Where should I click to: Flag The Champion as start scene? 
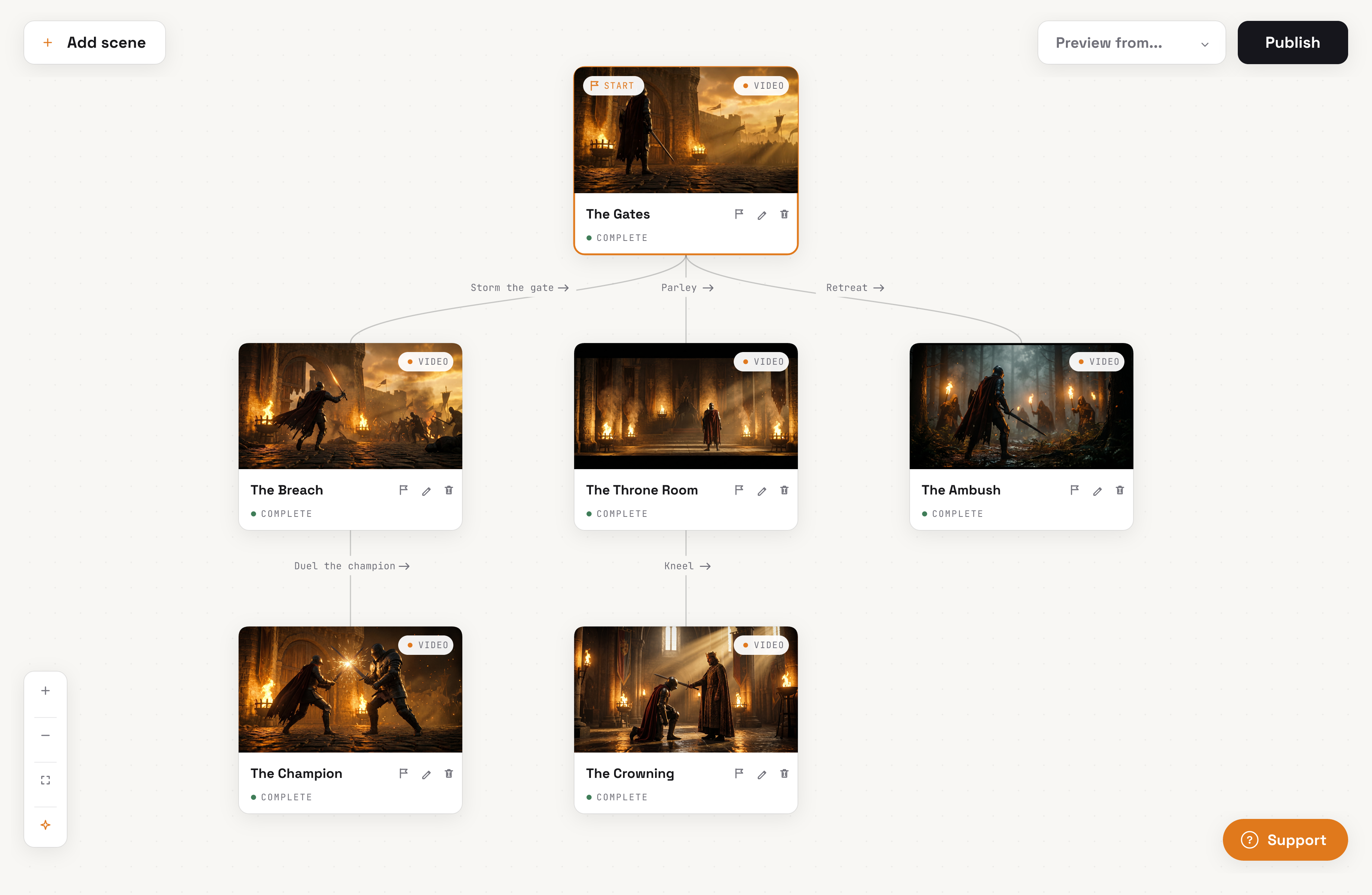pos(403,773)
